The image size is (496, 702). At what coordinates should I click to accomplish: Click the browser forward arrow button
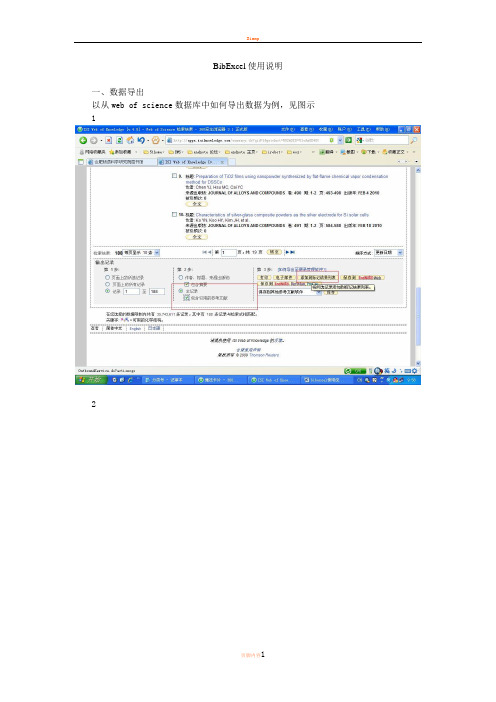click(x=94, y=140)
